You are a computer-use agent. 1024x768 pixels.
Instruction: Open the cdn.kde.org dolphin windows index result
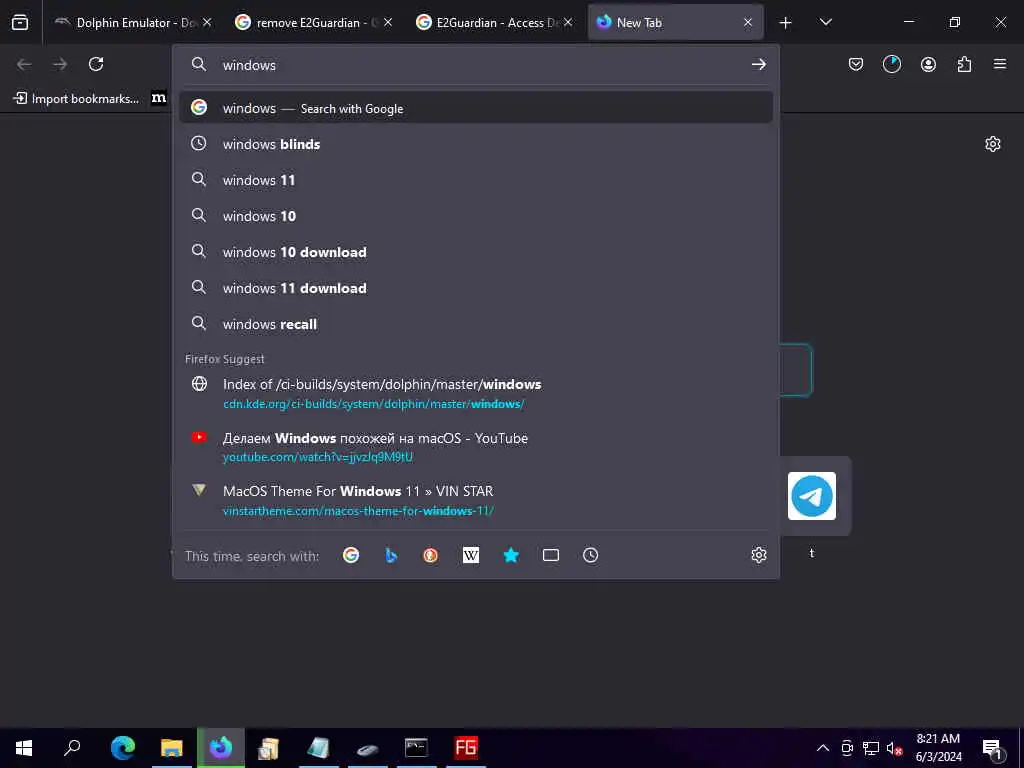coord(476,393)
